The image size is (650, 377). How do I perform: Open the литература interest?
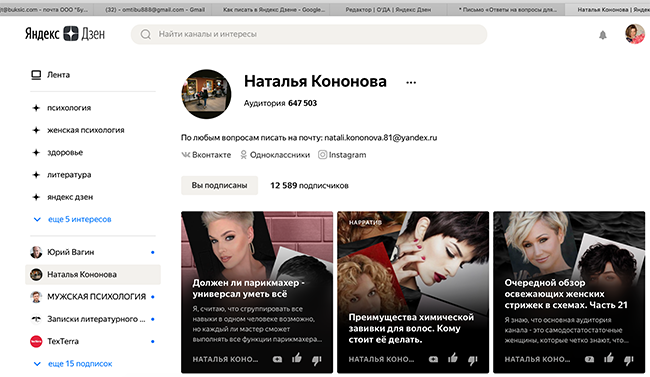coord(69,175)
